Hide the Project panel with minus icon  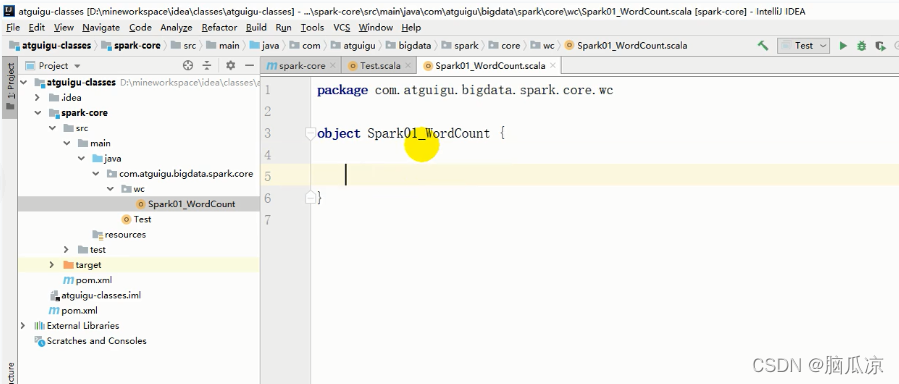pos(249,65)
